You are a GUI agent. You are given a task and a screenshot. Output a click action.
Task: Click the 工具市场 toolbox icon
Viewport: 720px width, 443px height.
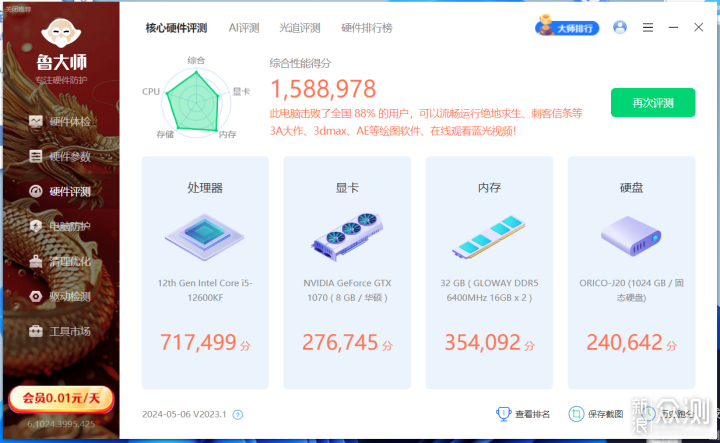coord(35,331)
